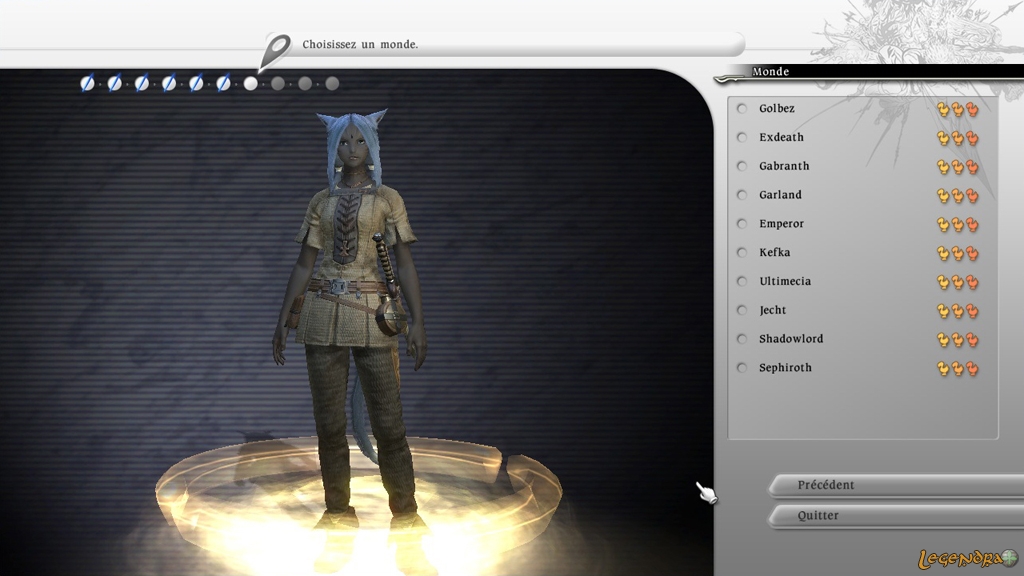1024x576 pixels.
Task: Click the sixth completed step icon
Action: [x=224, y=83]
